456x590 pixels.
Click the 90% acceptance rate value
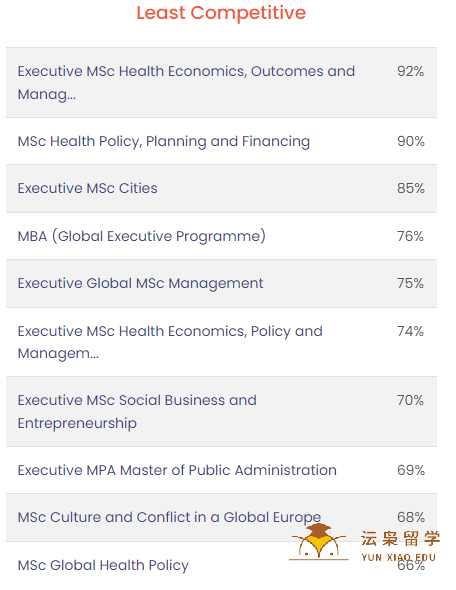pos(411,141)
